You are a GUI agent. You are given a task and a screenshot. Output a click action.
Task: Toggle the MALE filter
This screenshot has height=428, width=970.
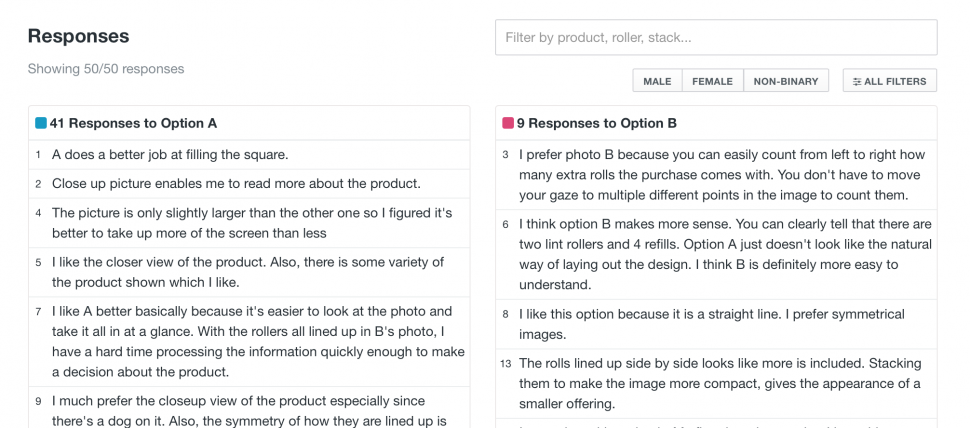(x=657, y=81)
